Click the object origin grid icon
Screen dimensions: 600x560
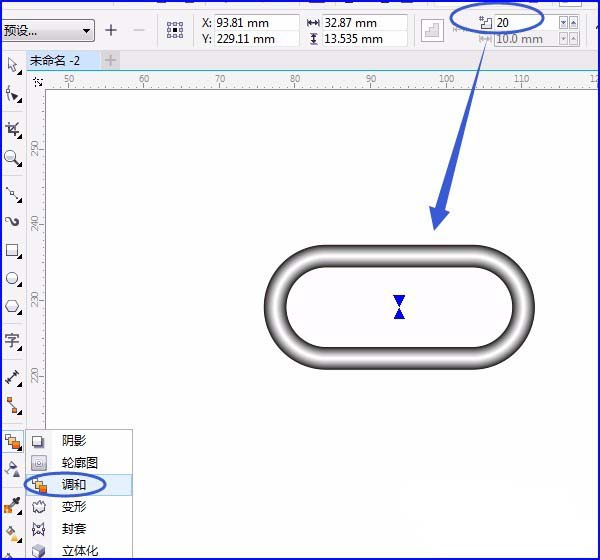point(175,30)
